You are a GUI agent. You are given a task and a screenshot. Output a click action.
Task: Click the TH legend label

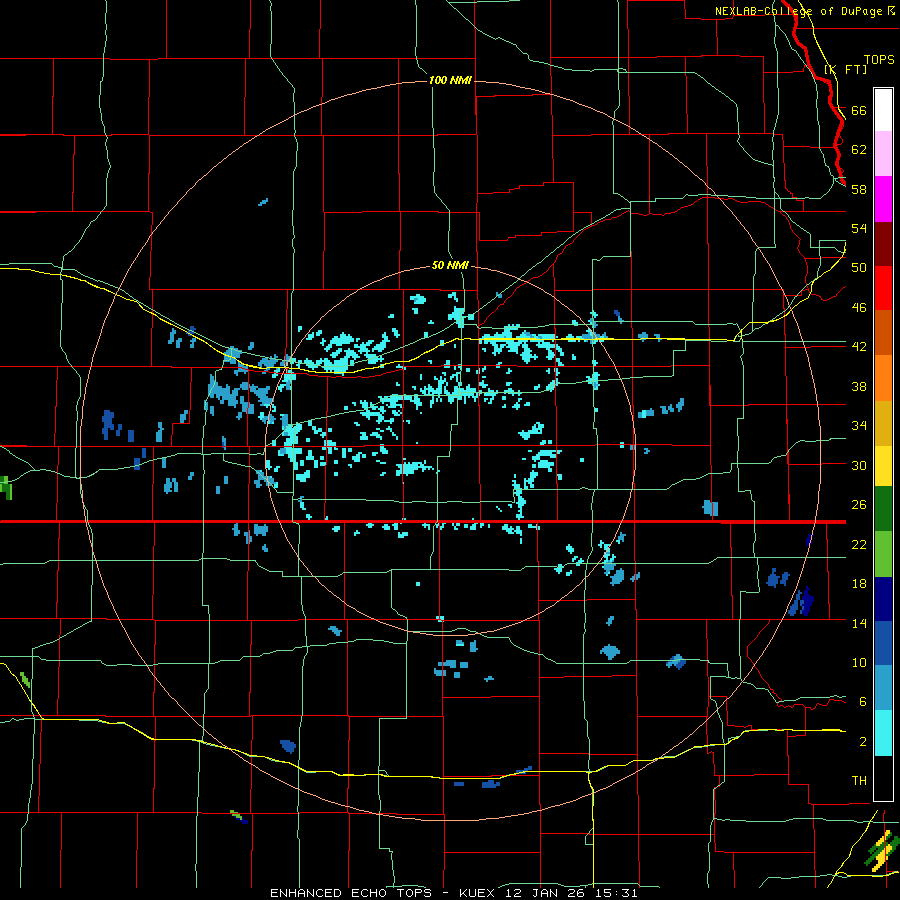[859, 780]
